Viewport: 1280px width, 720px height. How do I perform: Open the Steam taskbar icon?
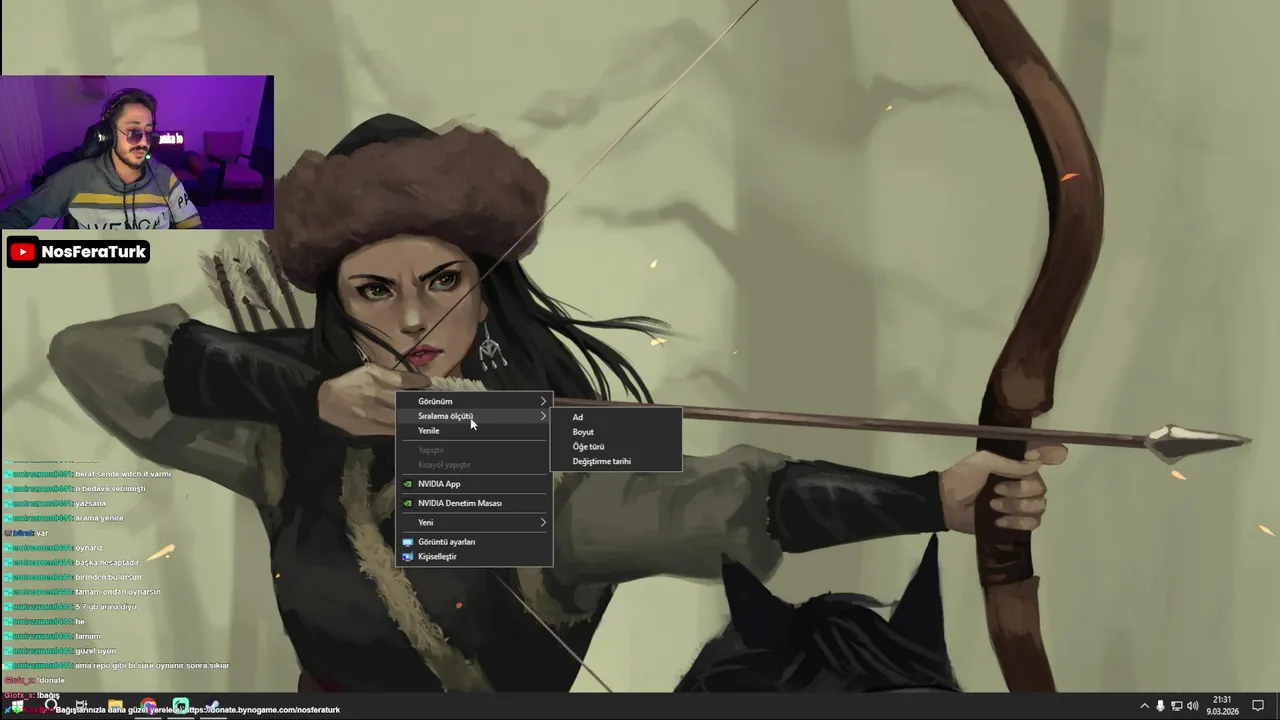click(213, 706)
